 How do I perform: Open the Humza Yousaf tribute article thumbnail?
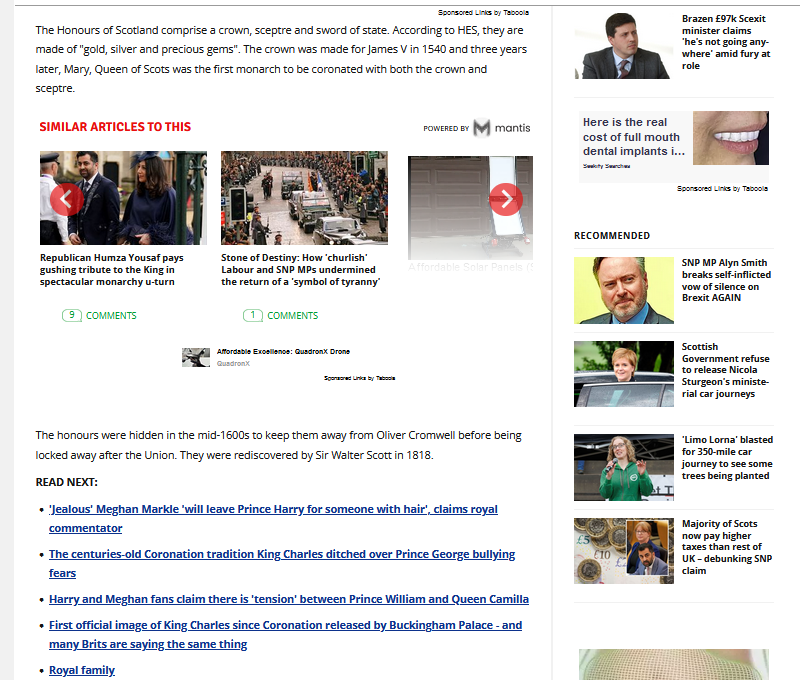pyautogui.click(x=123, y=198)
